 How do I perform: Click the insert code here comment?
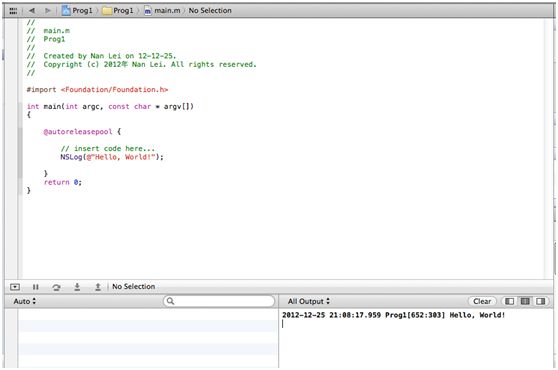[107, 148]
